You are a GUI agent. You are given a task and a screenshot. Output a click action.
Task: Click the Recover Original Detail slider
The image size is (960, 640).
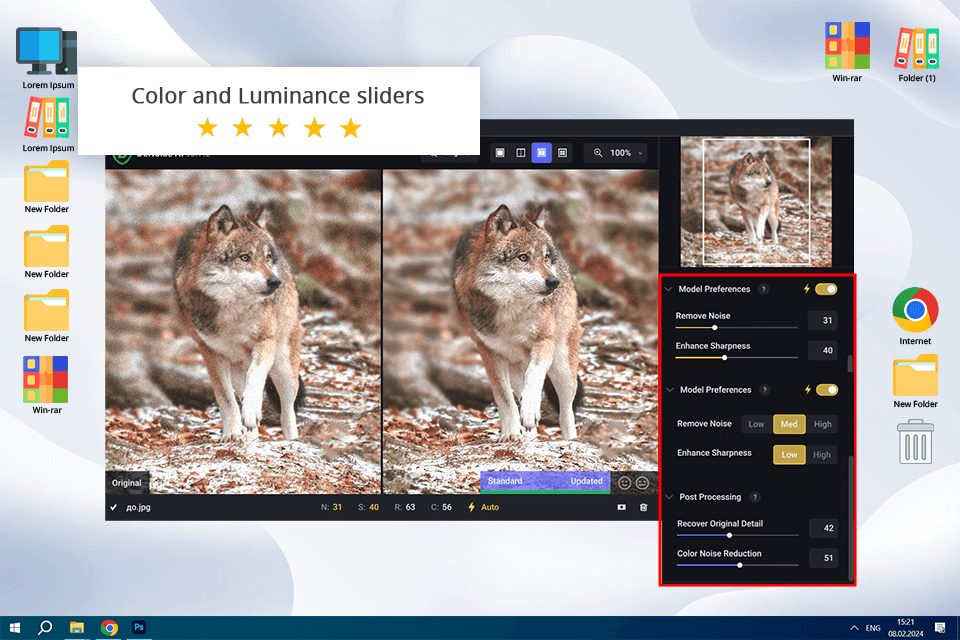(738, 535)
